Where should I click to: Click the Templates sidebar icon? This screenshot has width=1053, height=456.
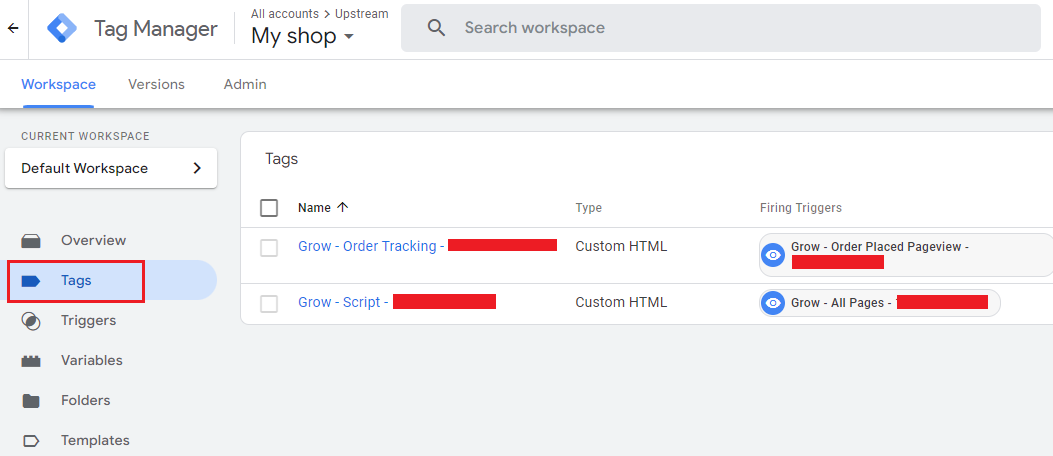31,441
